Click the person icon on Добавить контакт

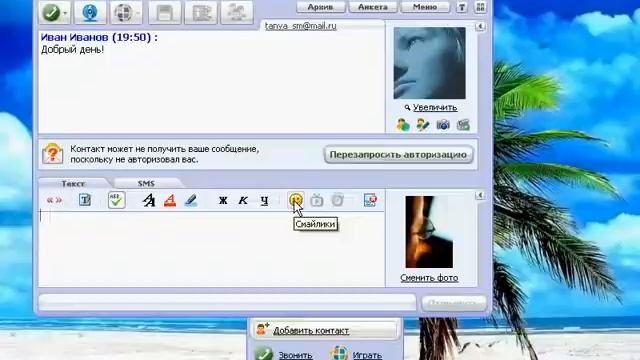[x=262, y=329]
